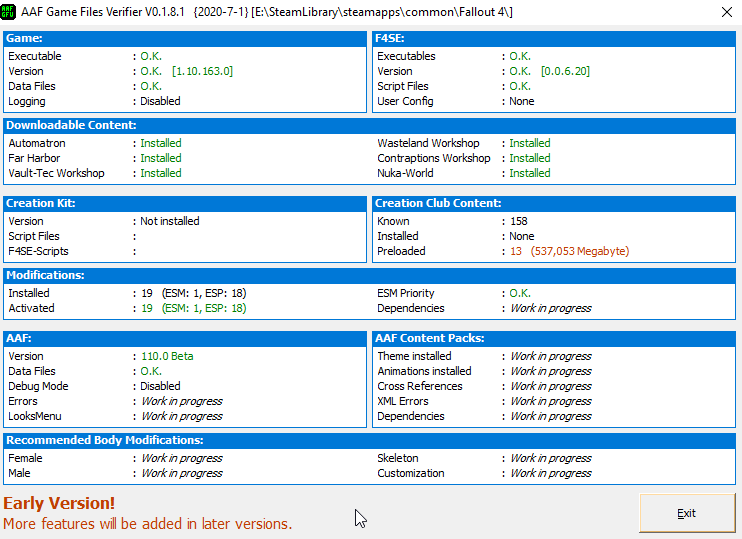Click the Modifications header

369,275
